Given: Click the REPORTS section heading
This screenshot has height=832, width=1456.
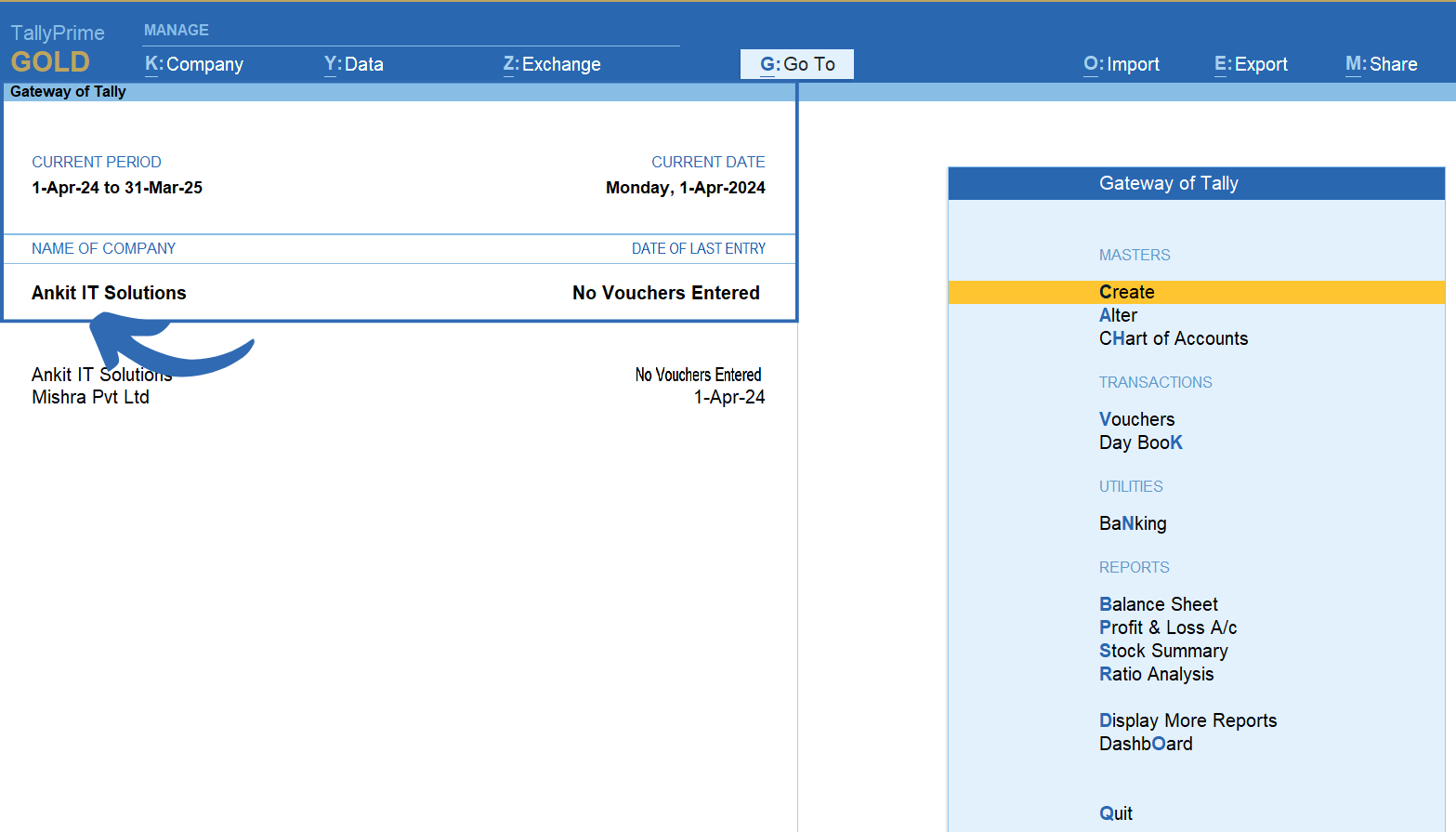Looking at the screenshot, I should [x=1134, y=567].
